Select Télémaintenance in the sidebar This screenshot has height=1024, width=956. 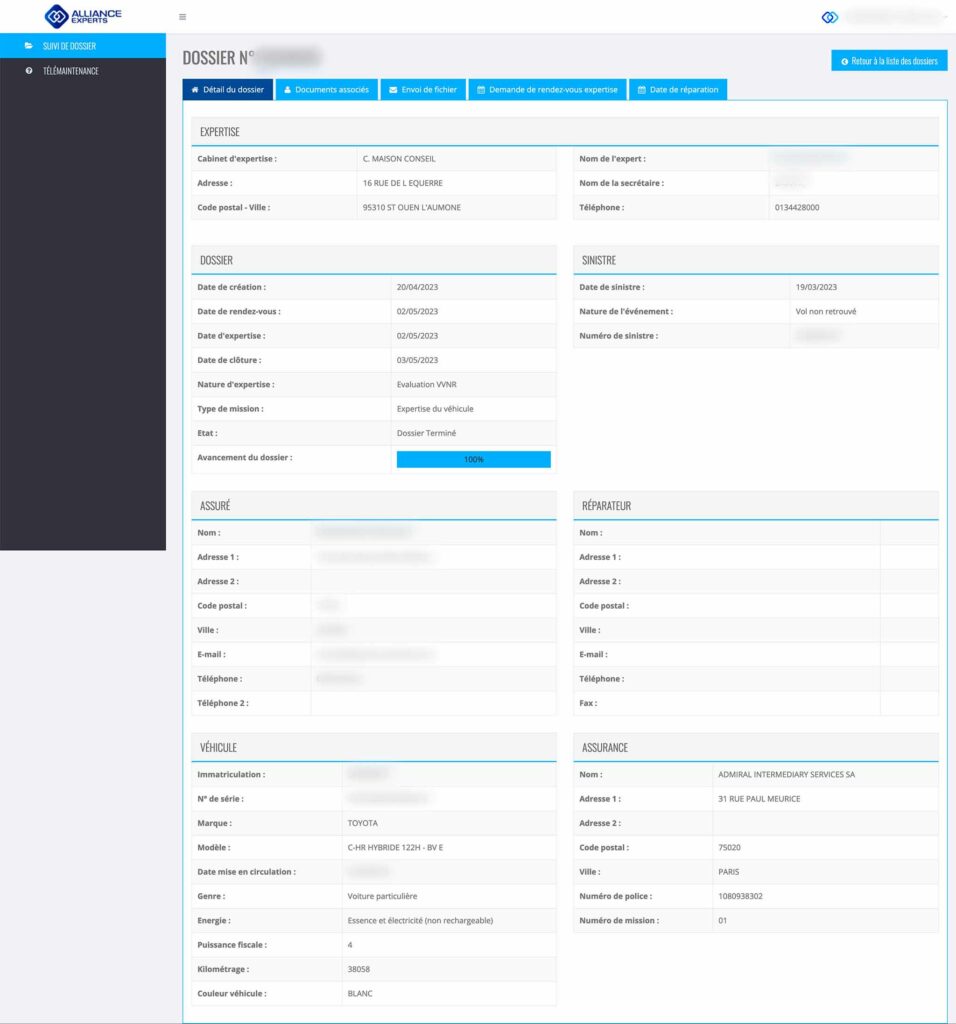tap(70, 71)
